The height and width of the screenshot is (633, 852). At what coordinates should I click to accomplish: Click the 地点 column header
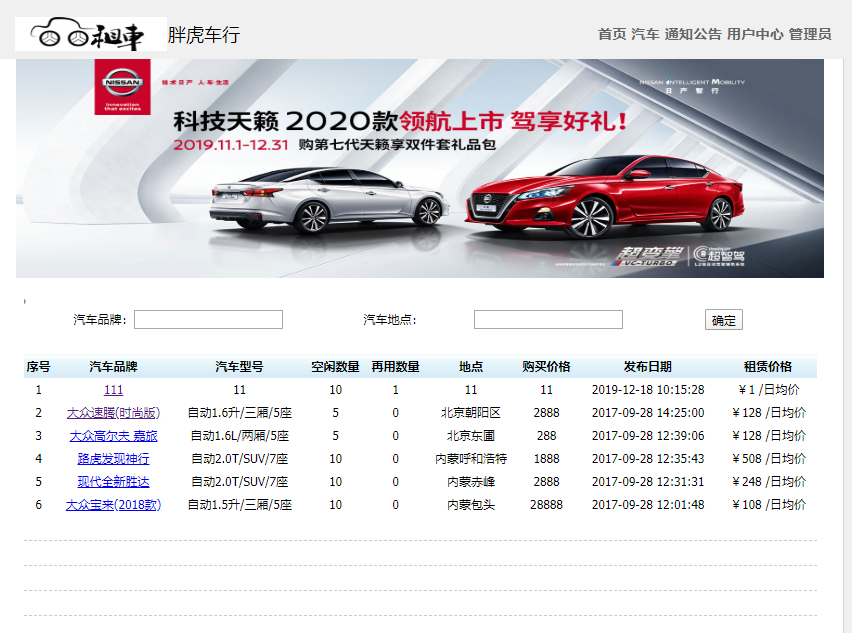tap(471, 367)
